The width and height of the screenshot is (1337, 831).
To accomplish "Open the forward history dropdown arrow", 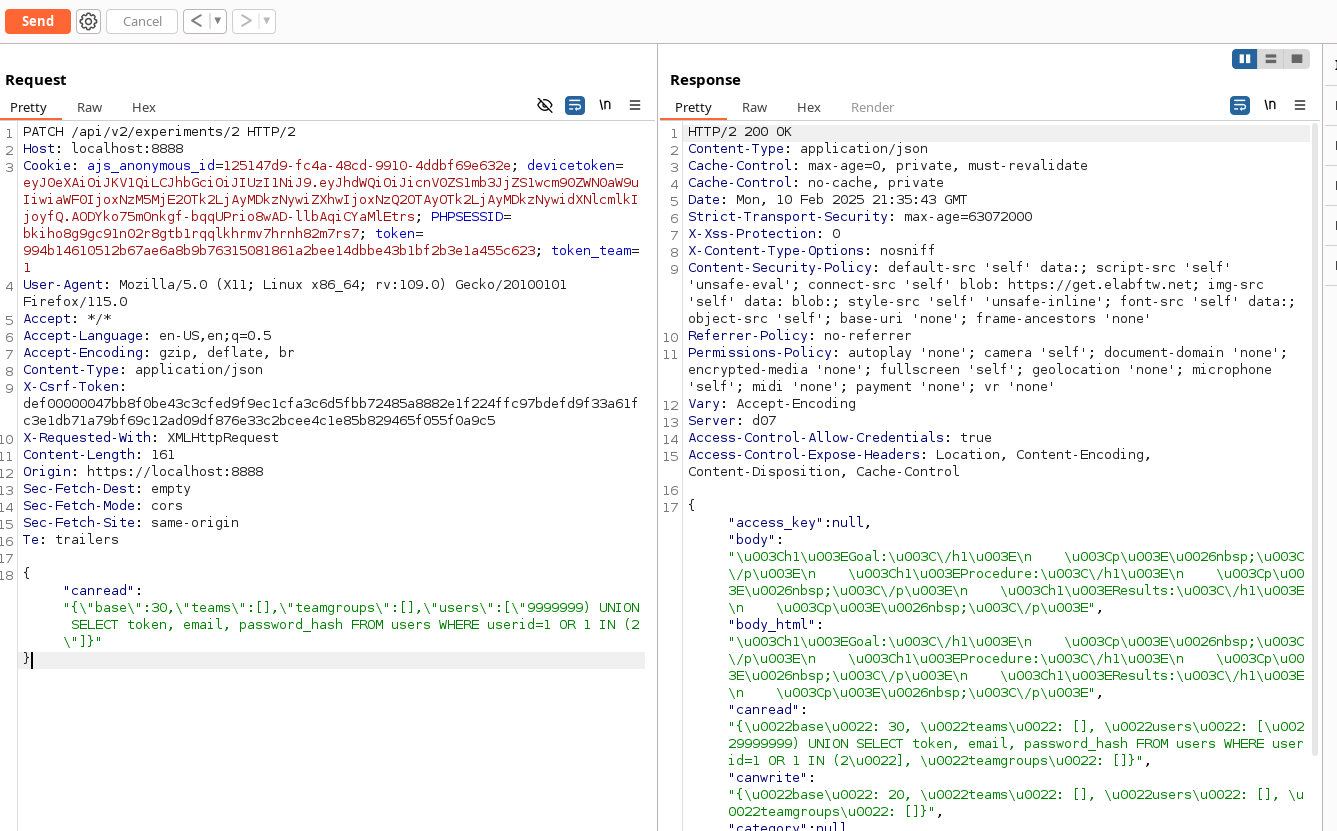I will coord(267,21).
